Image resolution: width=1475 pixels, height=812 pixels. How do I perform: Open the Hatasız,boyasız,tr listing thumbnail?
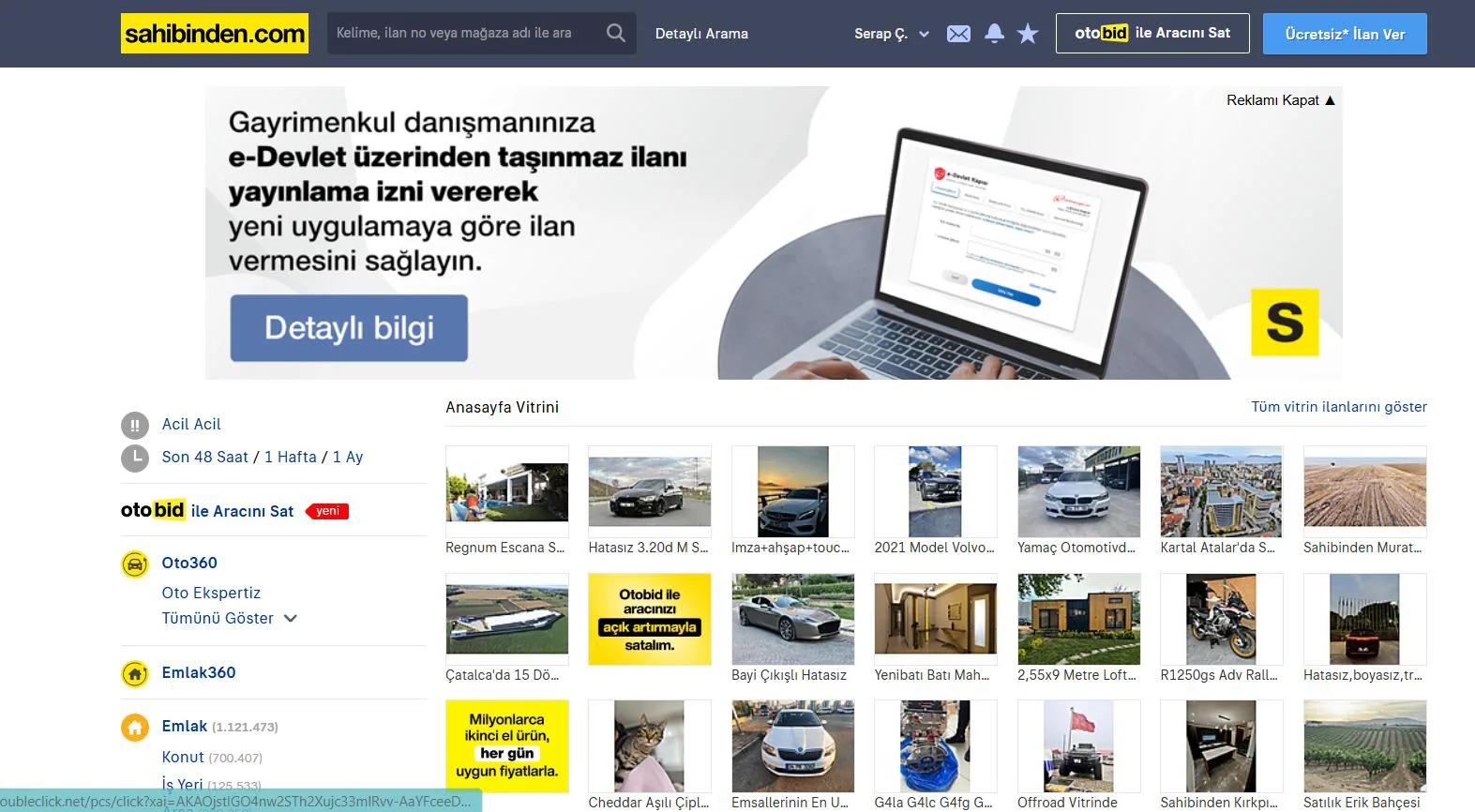1365,619
